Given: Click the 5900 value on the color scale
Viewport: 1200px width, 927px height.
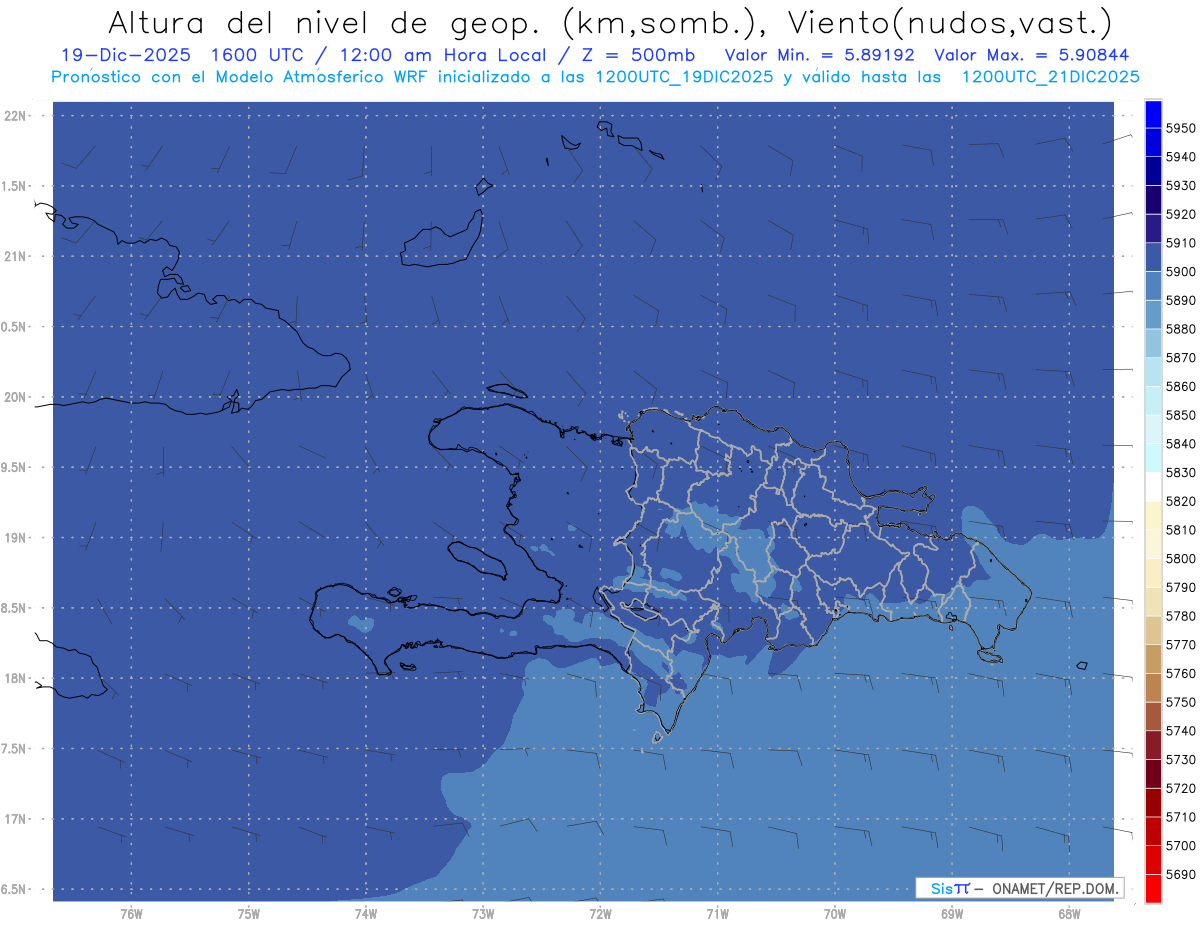Looking at the screenshot, I should [1181, 271].
